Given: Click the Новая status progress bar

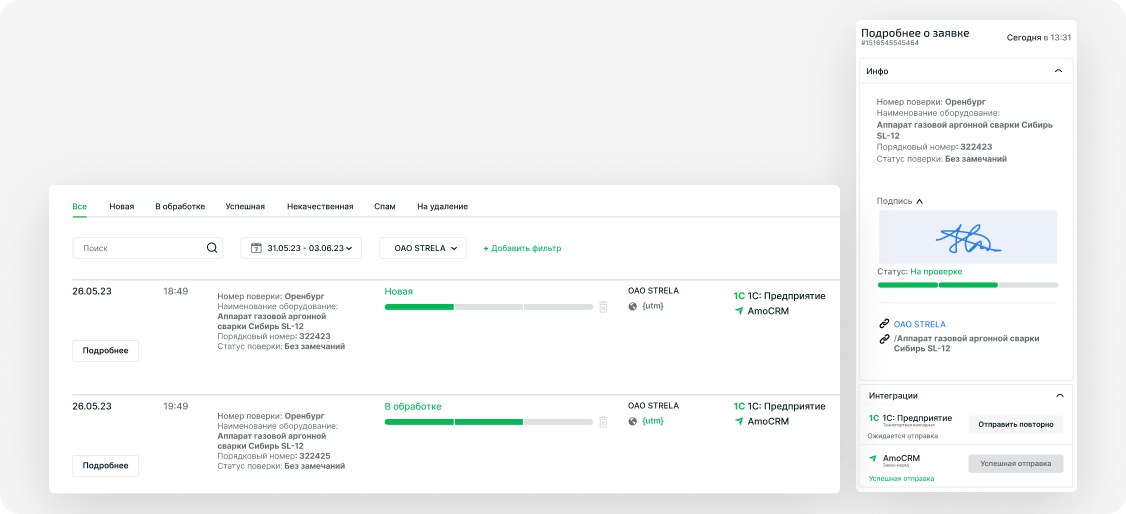Looking at the screenshot, I should (x=489, y=307).
